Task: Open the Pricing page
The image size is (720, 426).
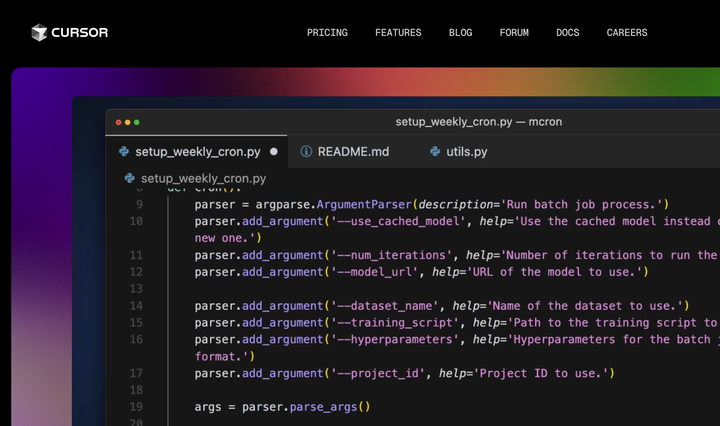Action: [x=327, y=33]
